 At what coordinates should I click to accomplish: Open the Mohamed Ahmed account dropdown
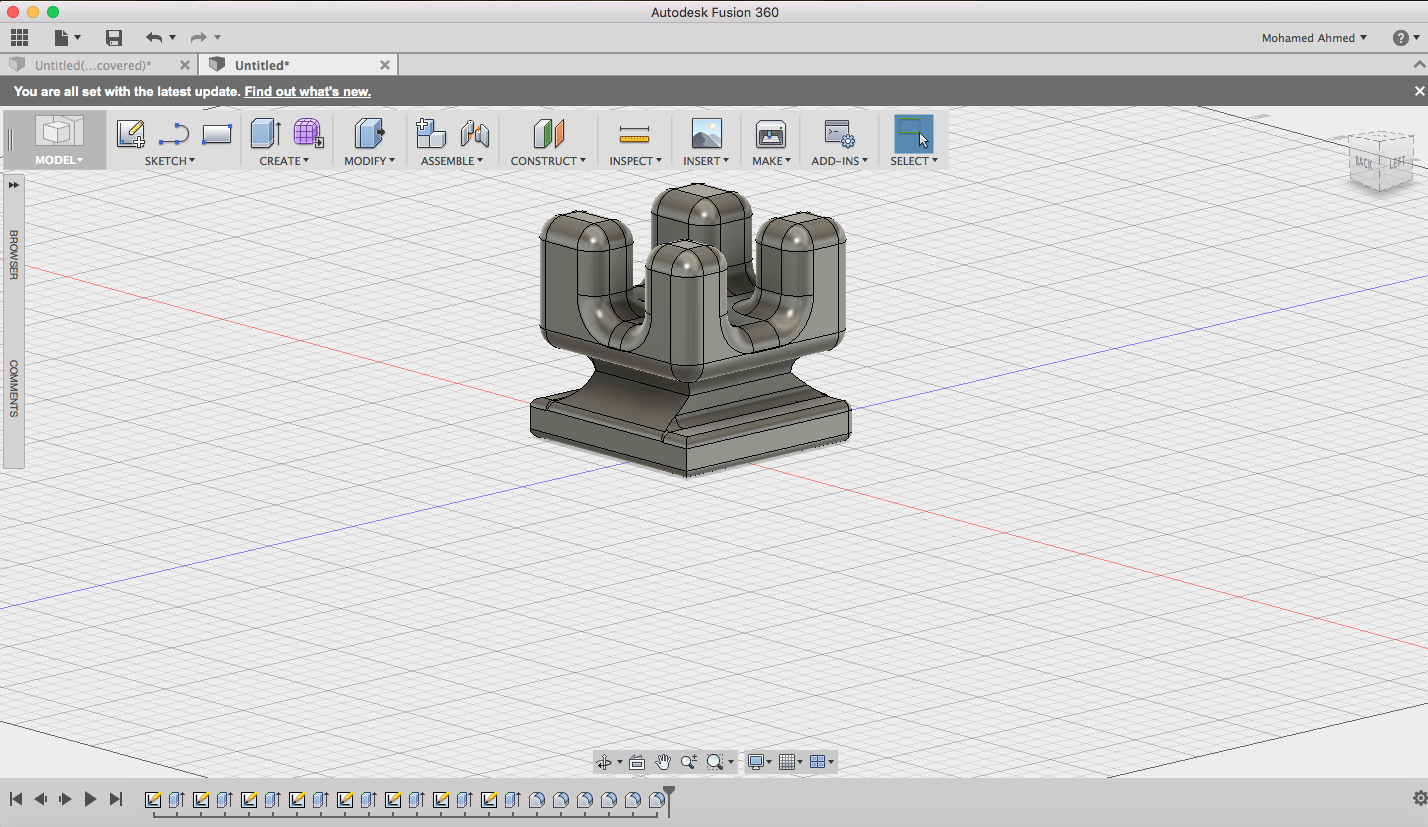coord(1315,38)
